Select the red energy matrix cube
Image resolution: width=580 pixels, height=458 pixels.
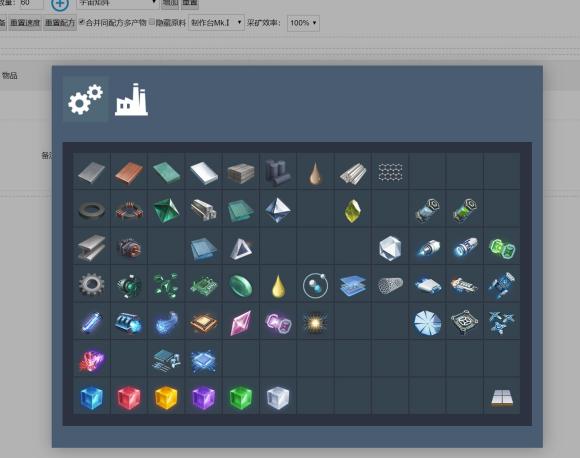coord(129,398)
